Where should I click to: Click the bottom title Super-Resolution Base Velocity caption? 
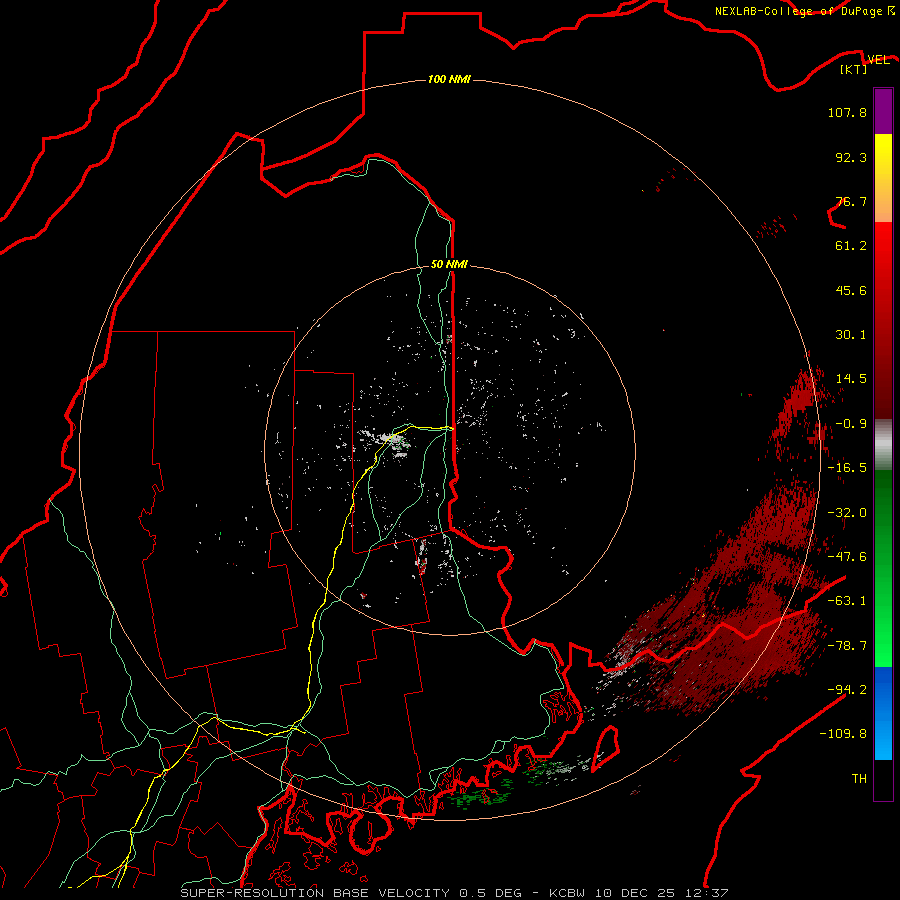coord(454,893)
